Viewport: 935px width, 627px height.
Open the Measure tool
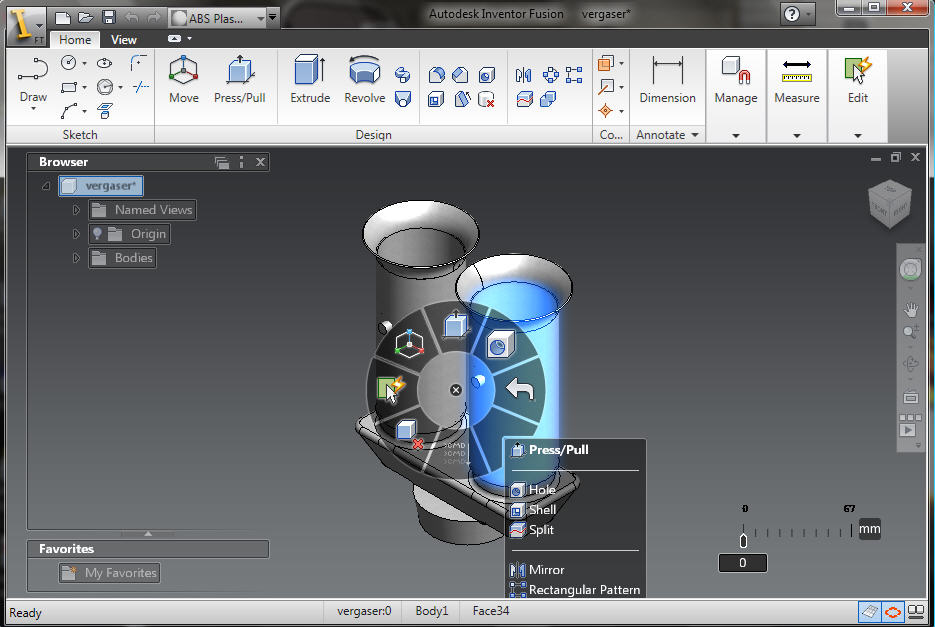[797, 79]
